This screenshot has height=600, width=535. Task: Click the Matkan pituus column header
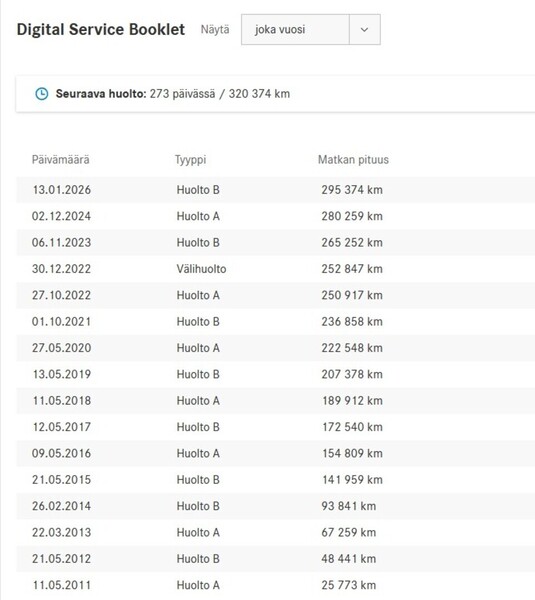point(353,160)
